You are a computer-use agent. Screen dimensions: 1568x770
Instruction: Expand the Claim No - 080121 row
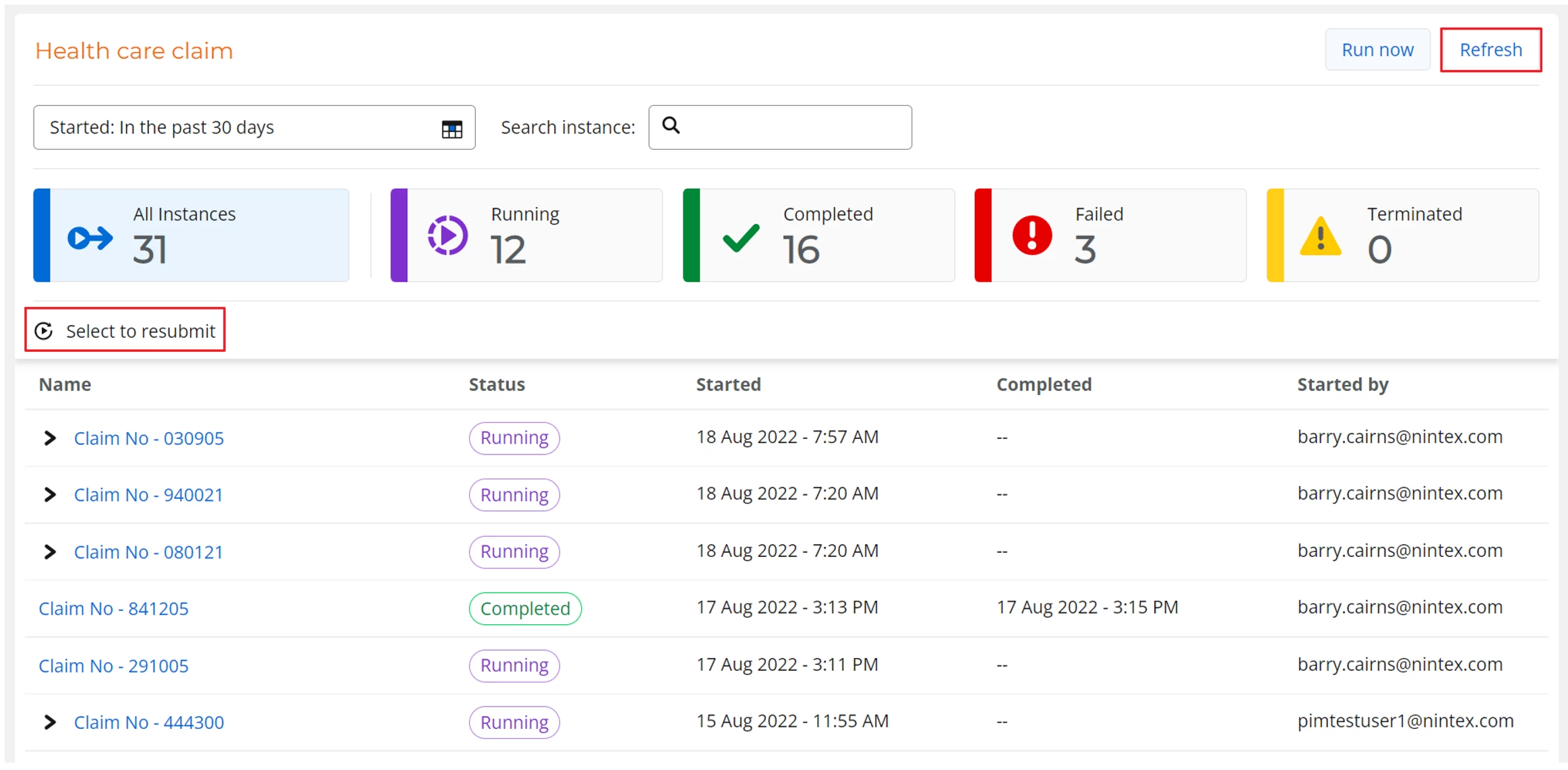coord(50,552)
